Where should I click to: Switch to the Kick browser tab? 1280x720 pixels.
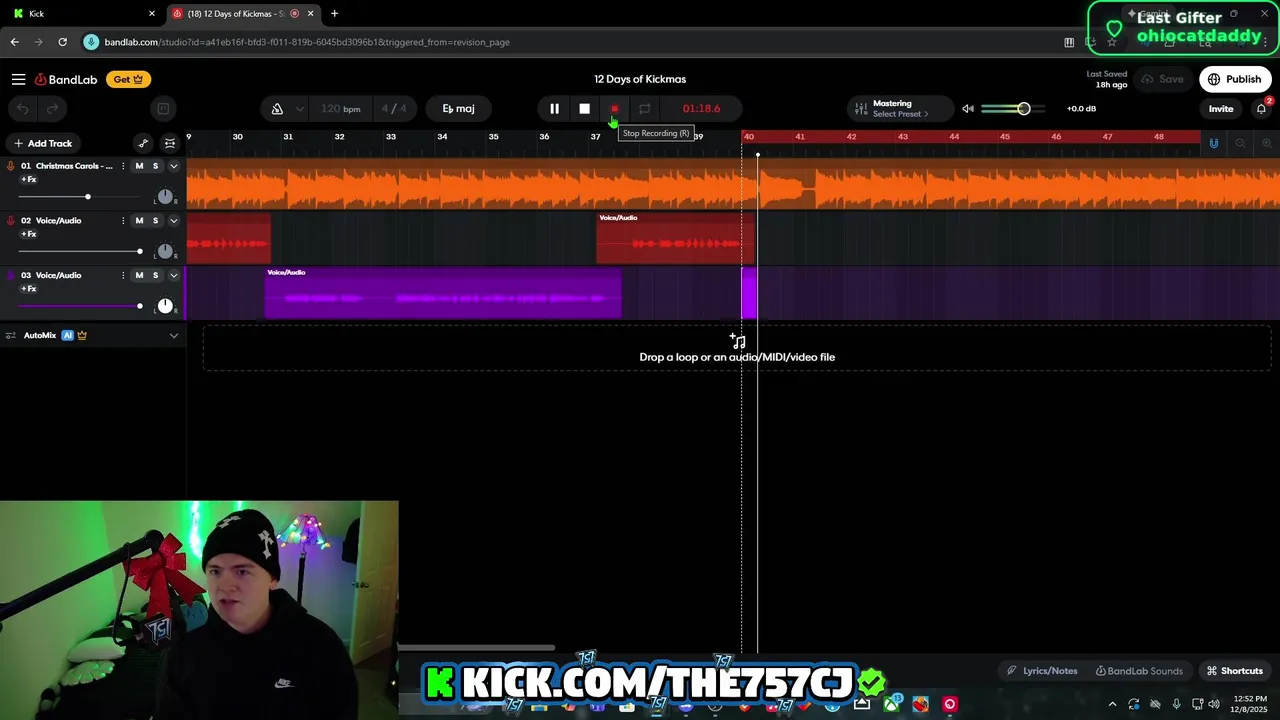coord(82,13)
